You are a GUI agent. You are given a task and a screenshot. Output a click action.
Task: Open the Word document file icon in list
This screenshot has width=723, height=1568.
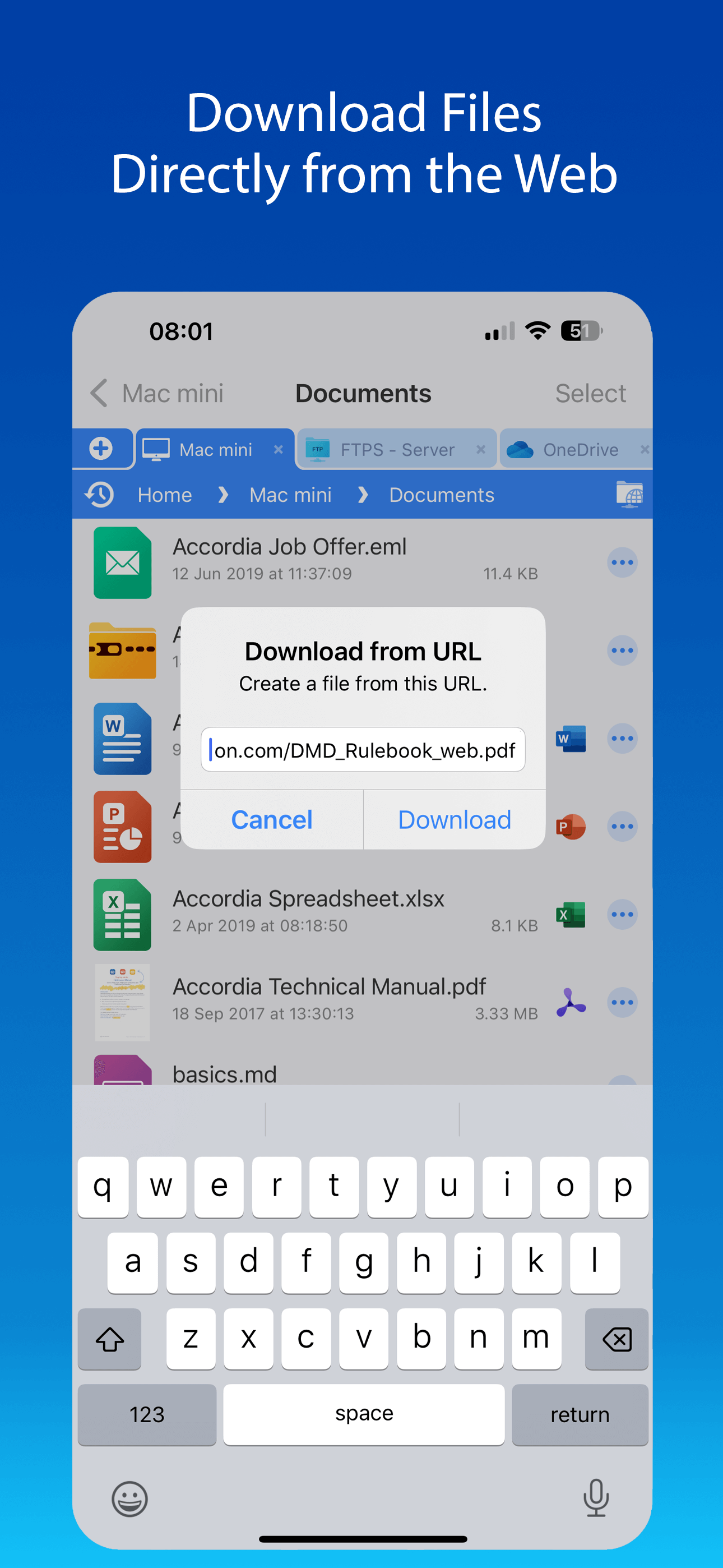(122, 739)
